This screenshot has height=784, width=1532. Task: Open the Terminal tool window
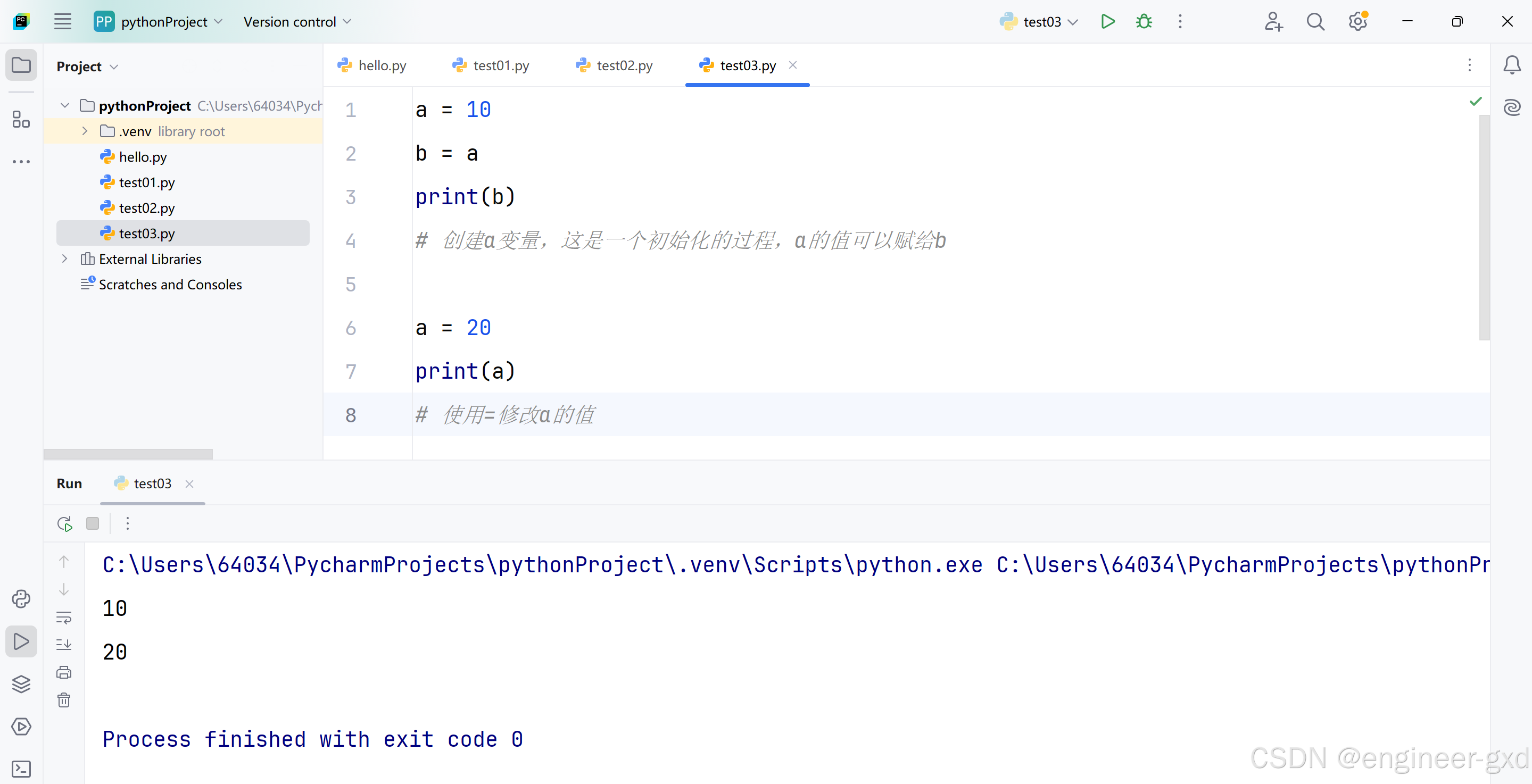pos(21,769)
